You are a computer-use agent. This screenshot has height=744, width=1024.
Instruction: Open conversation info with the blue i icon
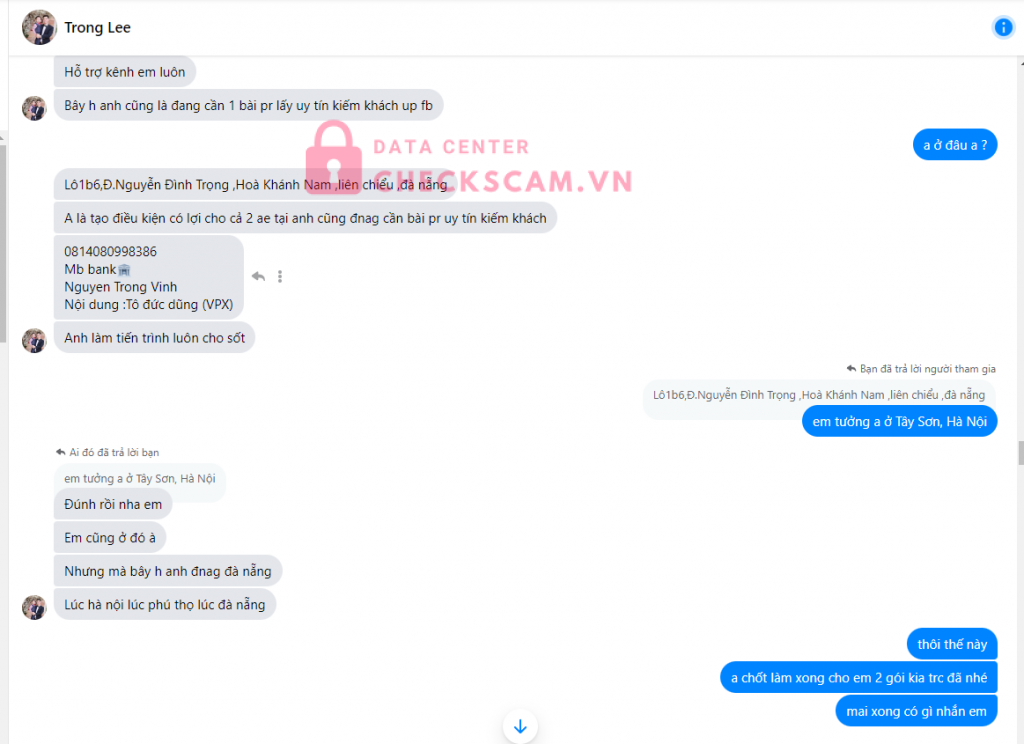click(x=1002, y=27)
